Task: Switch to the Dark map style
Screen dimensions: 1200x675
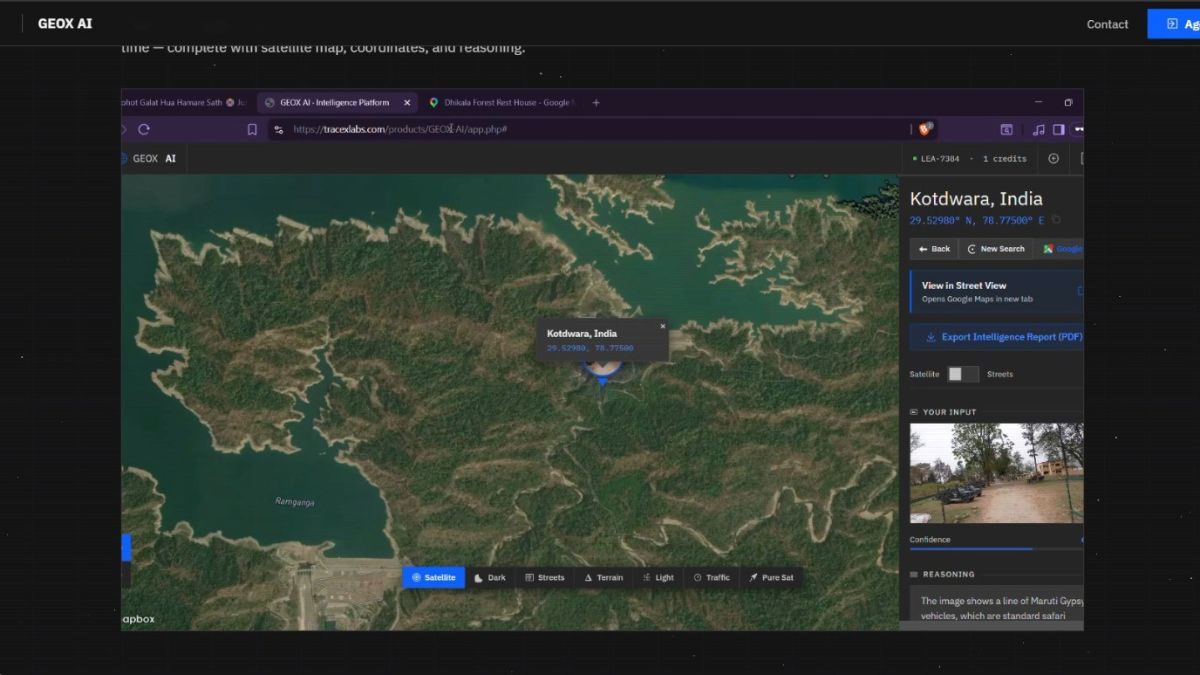Action: (x=490, y=577)
